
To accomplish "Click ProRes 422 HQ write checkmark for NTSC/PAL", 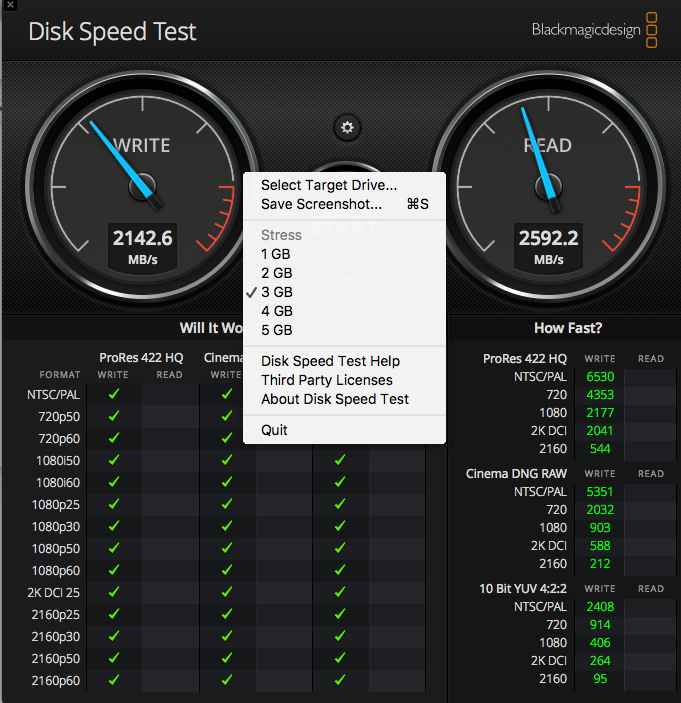I will (x=114, y=394).
